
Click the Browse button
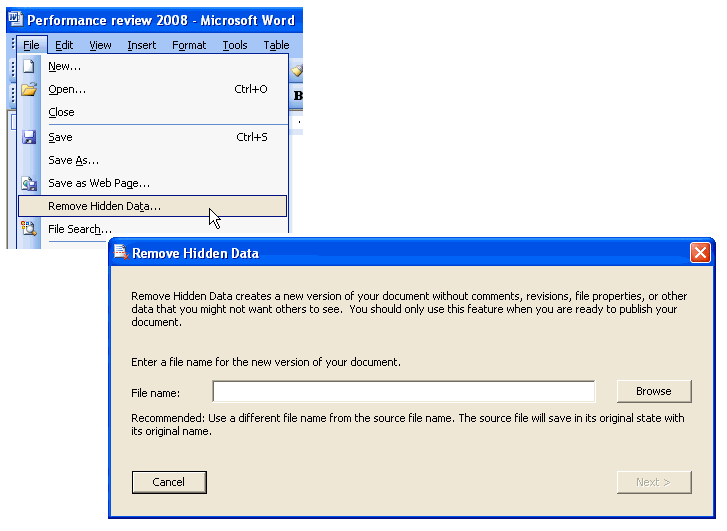(x=654, y=391)
